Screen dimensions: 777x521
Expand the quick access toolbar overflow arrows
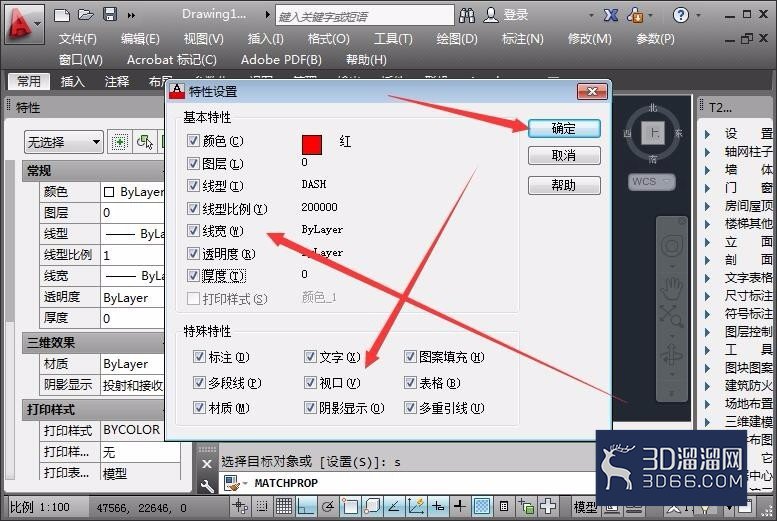[x=131, y=15]
